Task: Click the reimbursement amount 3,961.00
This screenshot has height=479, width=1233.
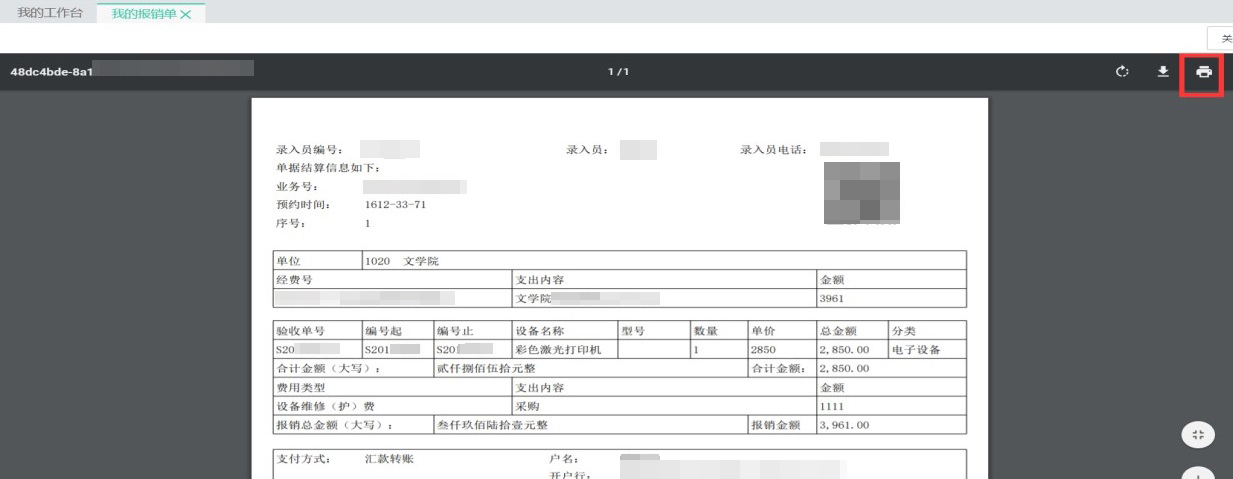Action: click(x=845, y=425)
